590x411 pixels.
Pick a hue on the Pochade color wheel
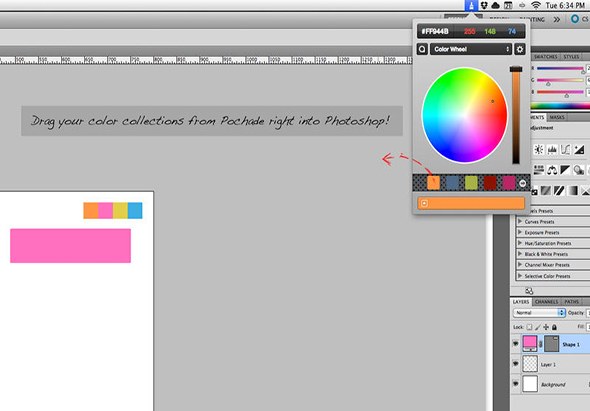pyautogui.click(x=464, y=115)
